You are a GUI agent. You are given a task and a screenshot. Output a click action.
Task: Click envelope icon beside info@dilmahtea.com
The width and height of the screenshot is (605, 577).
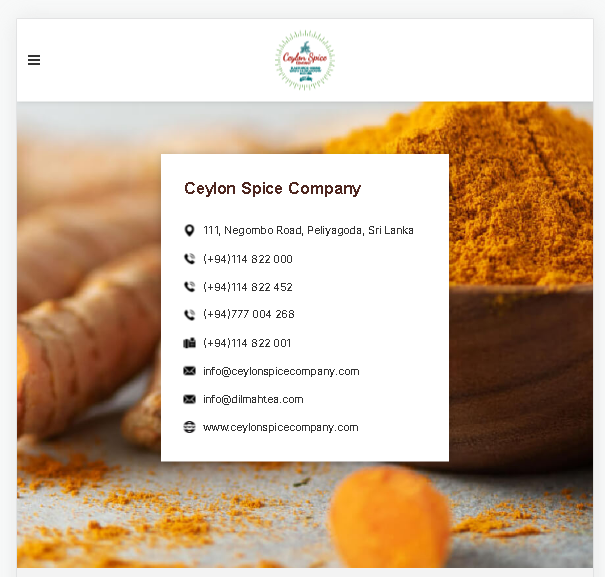click(189, 399)
